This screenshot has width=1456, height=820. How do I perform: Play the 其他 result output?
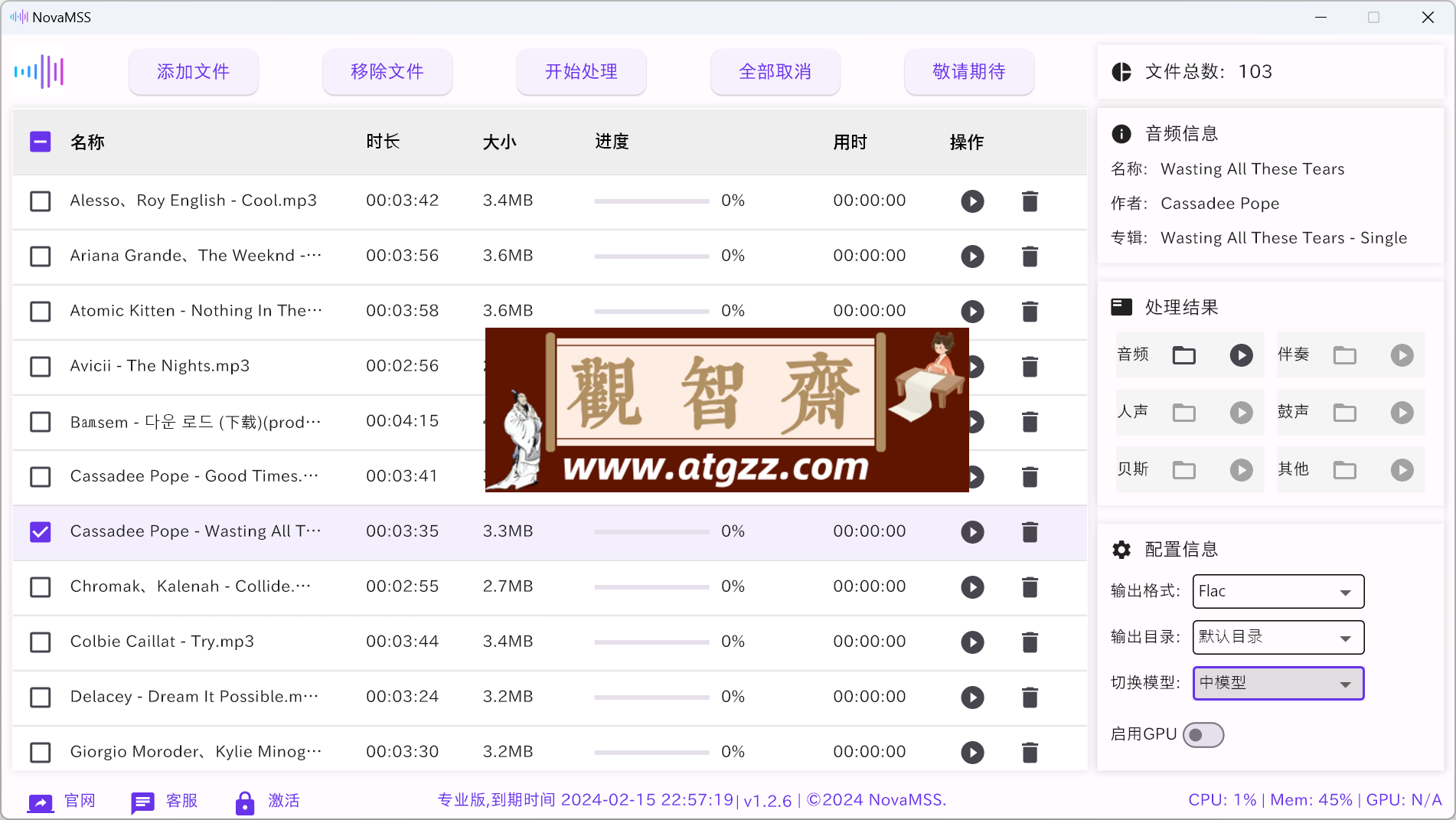pyautogui.click(x=1402, y=470)
